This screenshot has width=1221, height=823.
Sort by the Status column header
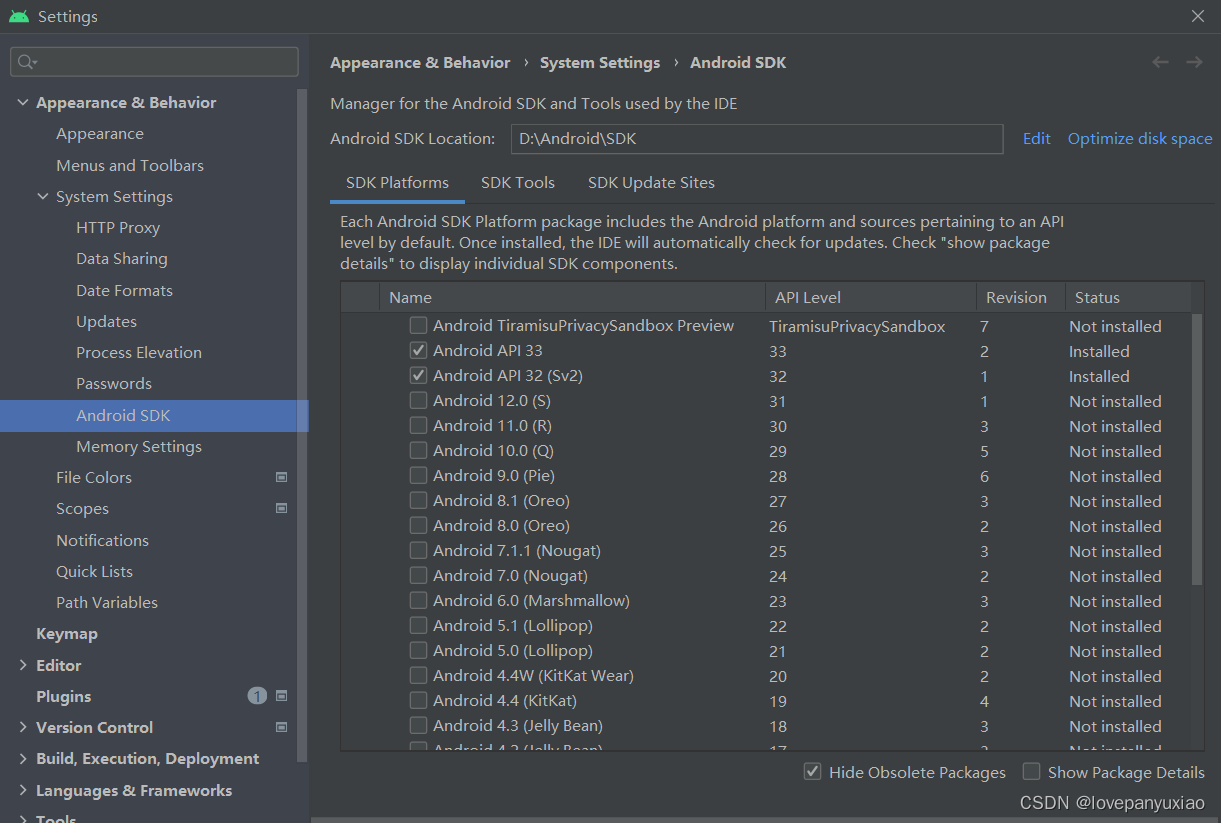click(x=1128, y=297)
